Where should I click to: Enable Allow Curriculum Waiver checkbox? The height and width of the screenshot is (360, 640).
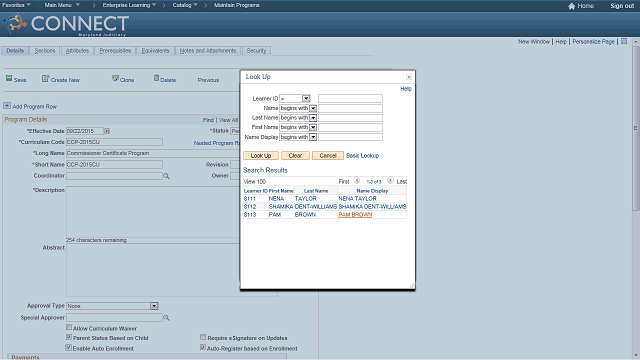pos(69,327)
